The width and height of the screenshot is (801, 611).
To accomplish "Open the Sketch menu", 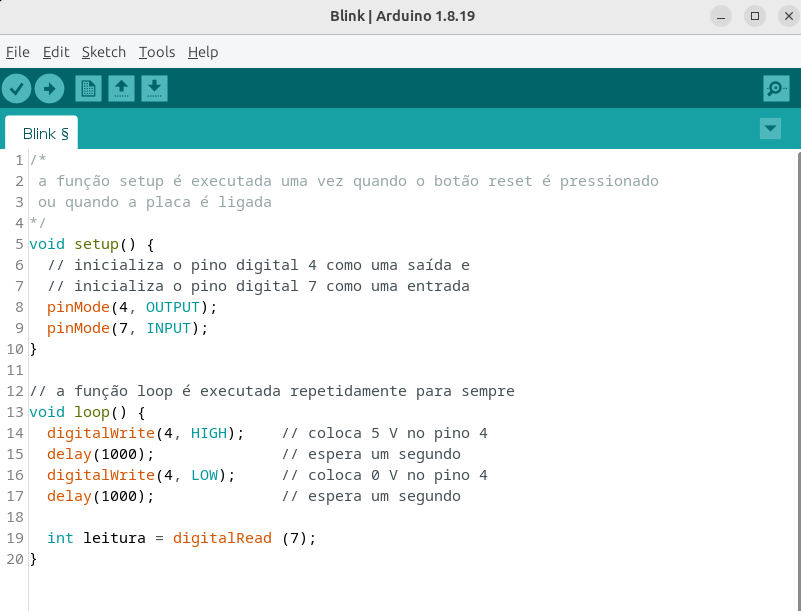I will tap(104, 52).
